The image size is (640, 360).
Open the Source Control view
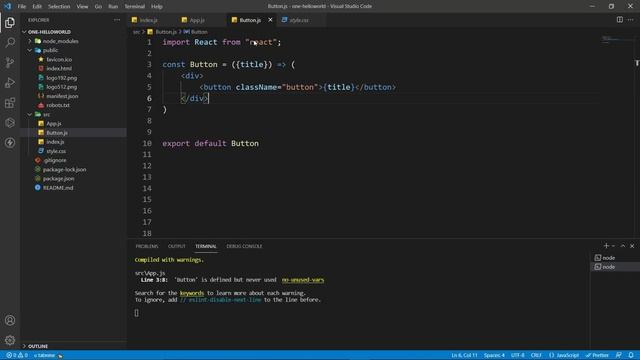(10, 62)
